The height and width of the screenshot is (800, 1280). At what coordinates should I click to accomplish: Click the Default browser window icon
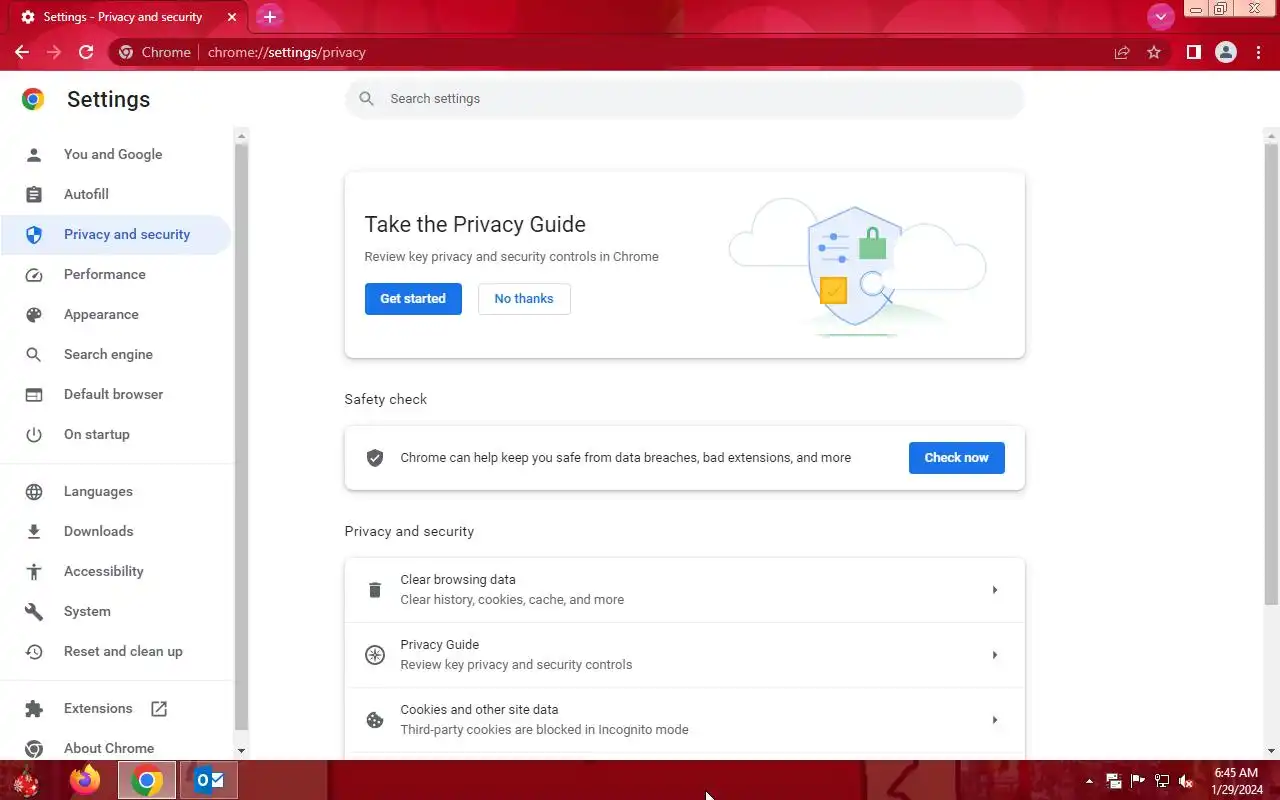click(34, 394)
